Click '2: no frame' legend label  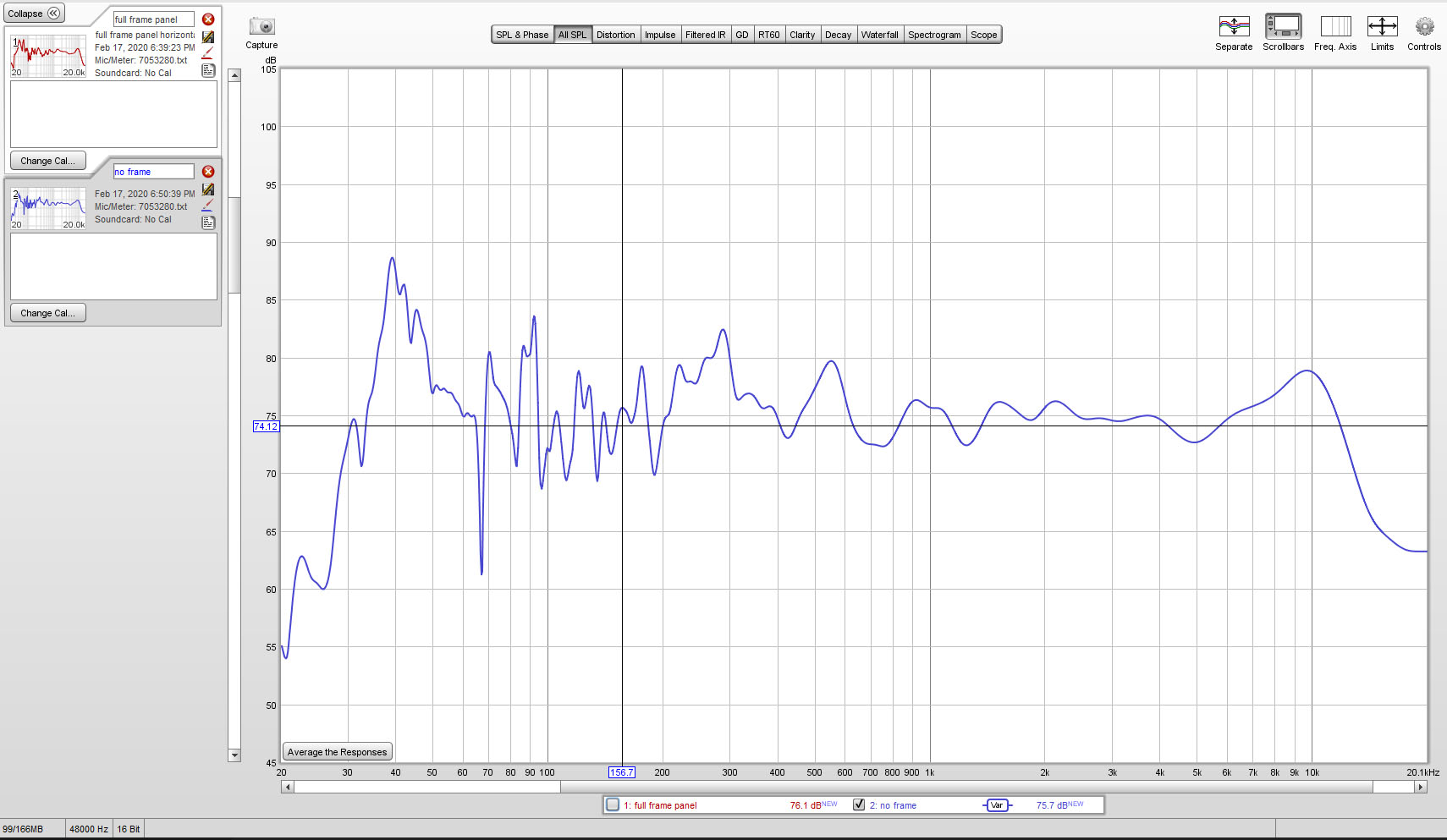893,805
